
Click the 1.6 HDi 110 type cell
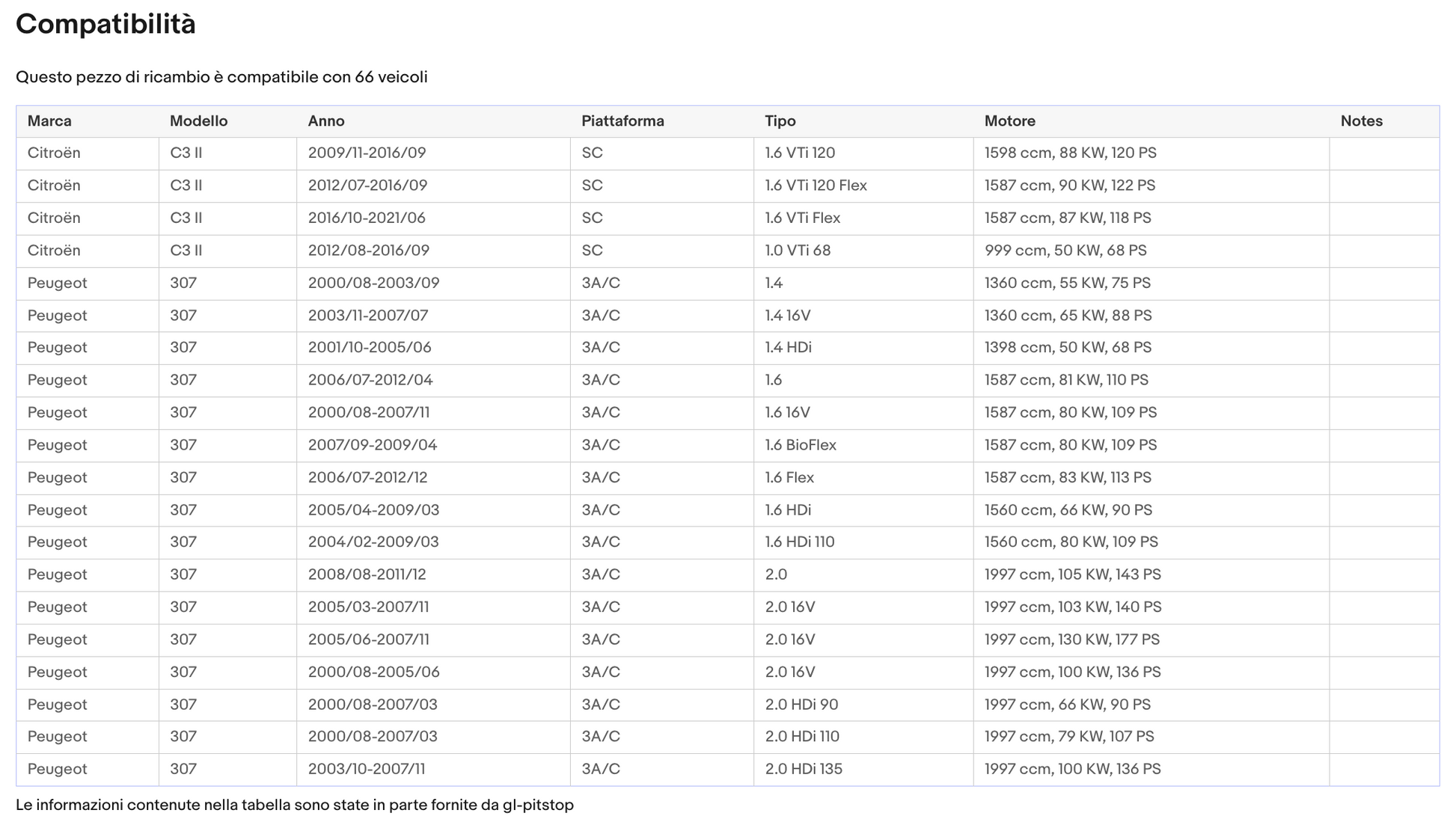coord(863,542)
